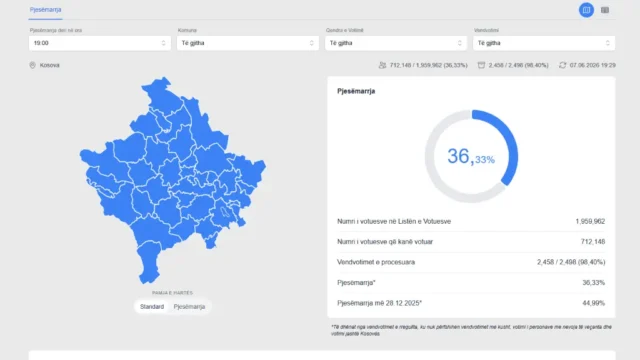Click the refresh timestamp icon
Image resolution: width=640 pixels, height=360 pixels.
[562, 65]
